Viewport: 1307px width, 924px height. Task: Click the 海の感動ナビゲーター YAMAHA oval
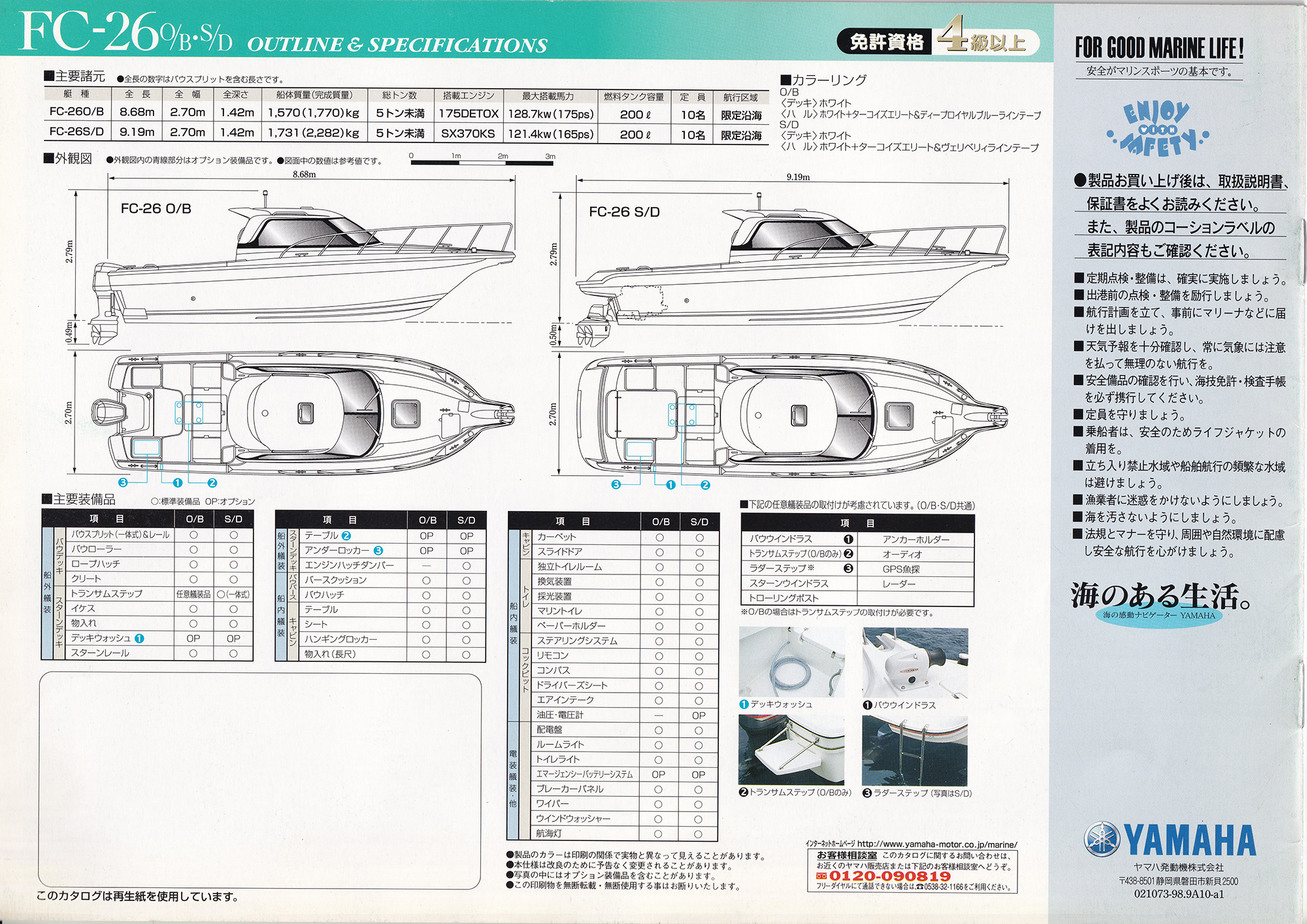(x=1159, y=615)
